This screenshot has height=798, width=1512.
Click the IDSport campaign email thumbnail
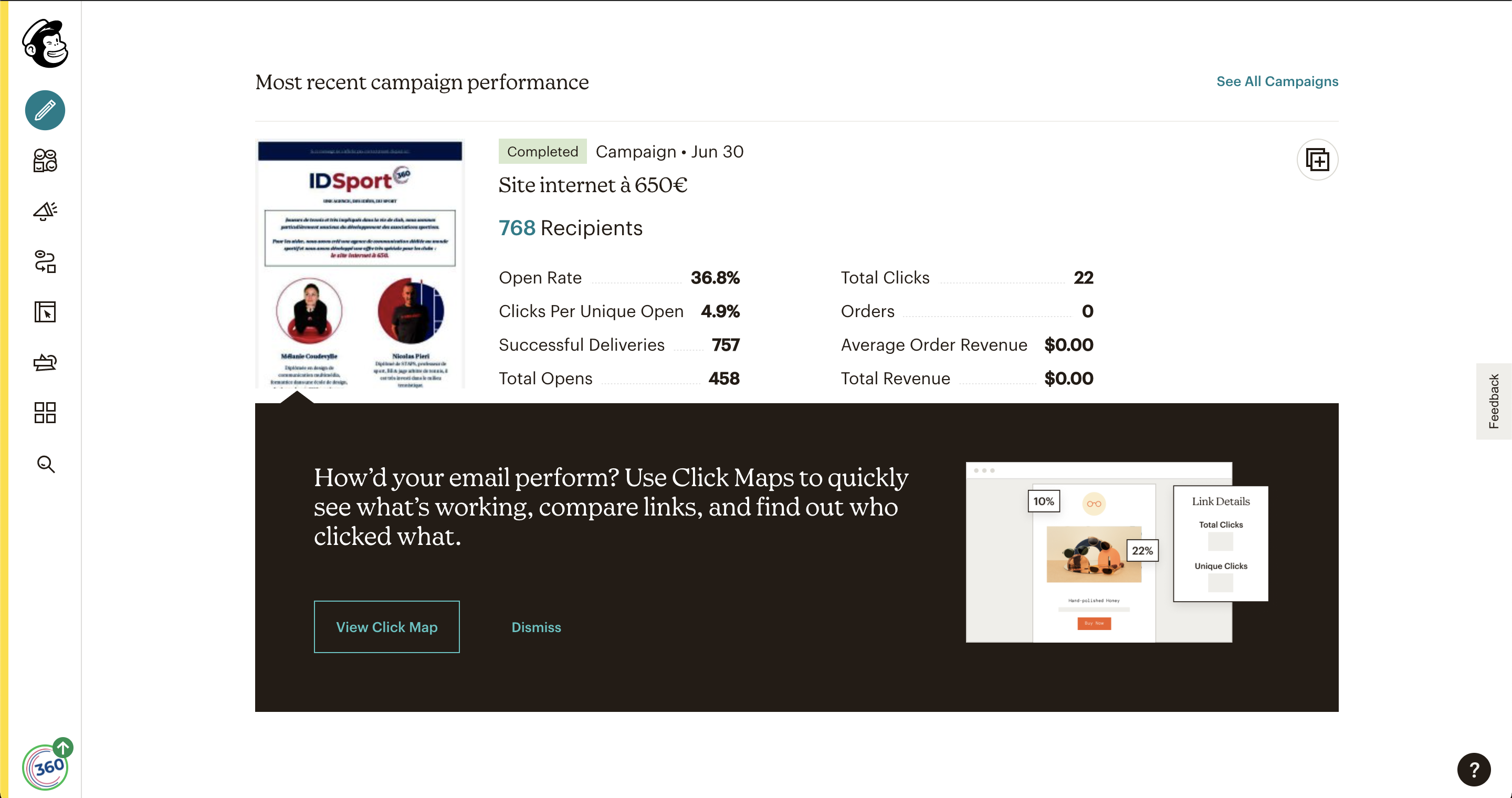tap(360, 264)
